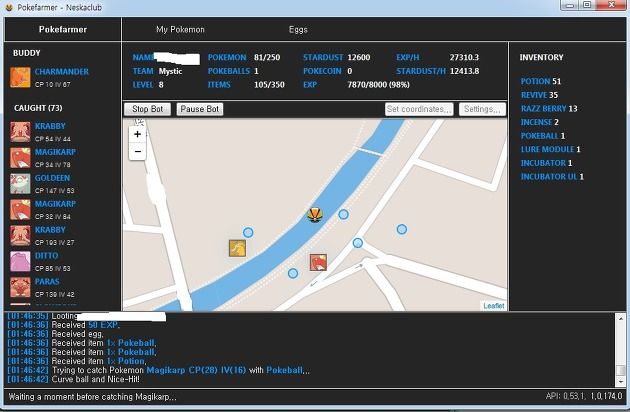Click the Magikarp CP 34 icon

[x=20, y=158]
